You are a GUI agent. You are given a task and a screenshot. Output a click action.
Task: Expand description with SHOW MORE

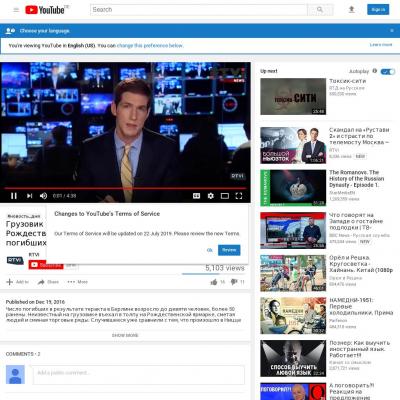click(125, 335)
